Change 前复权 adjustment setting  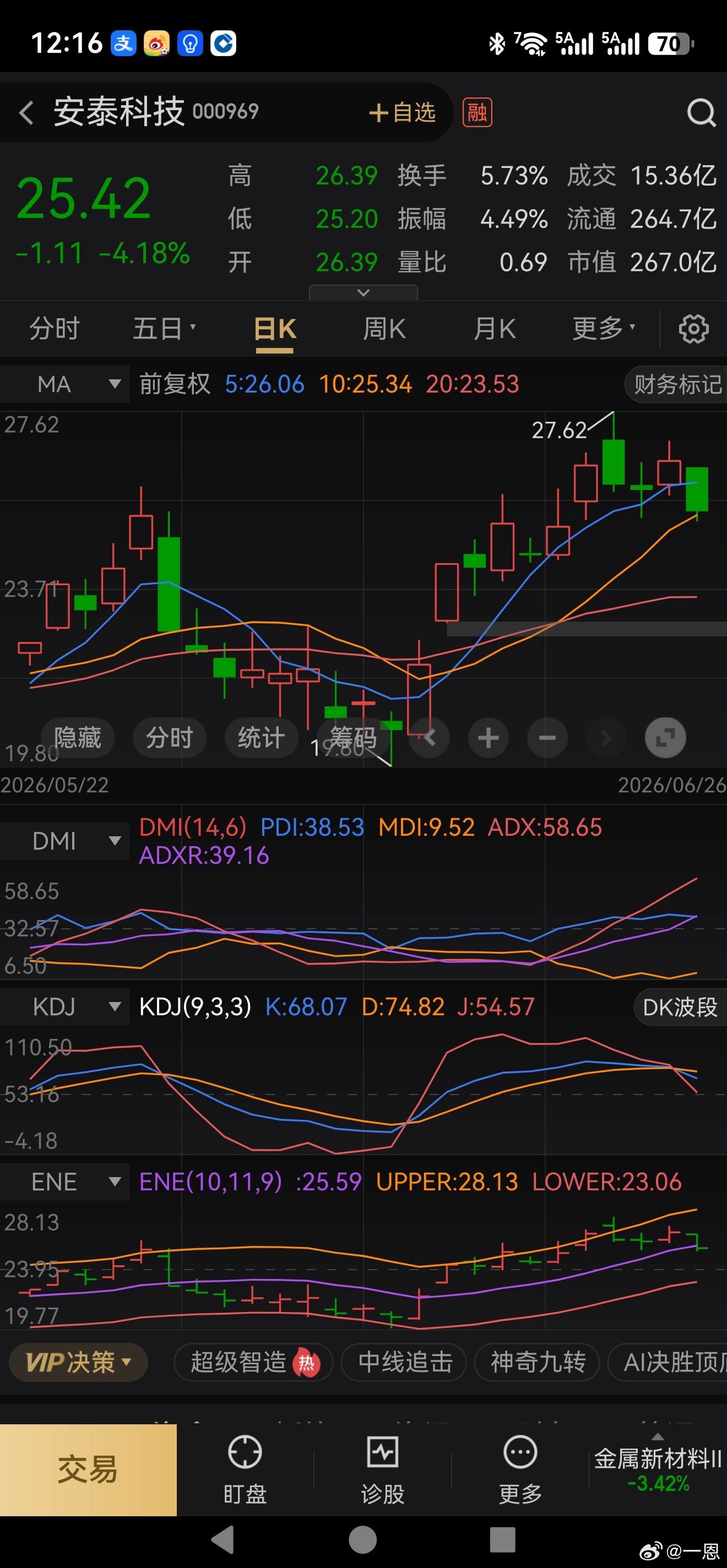click(x=175, y=384)
